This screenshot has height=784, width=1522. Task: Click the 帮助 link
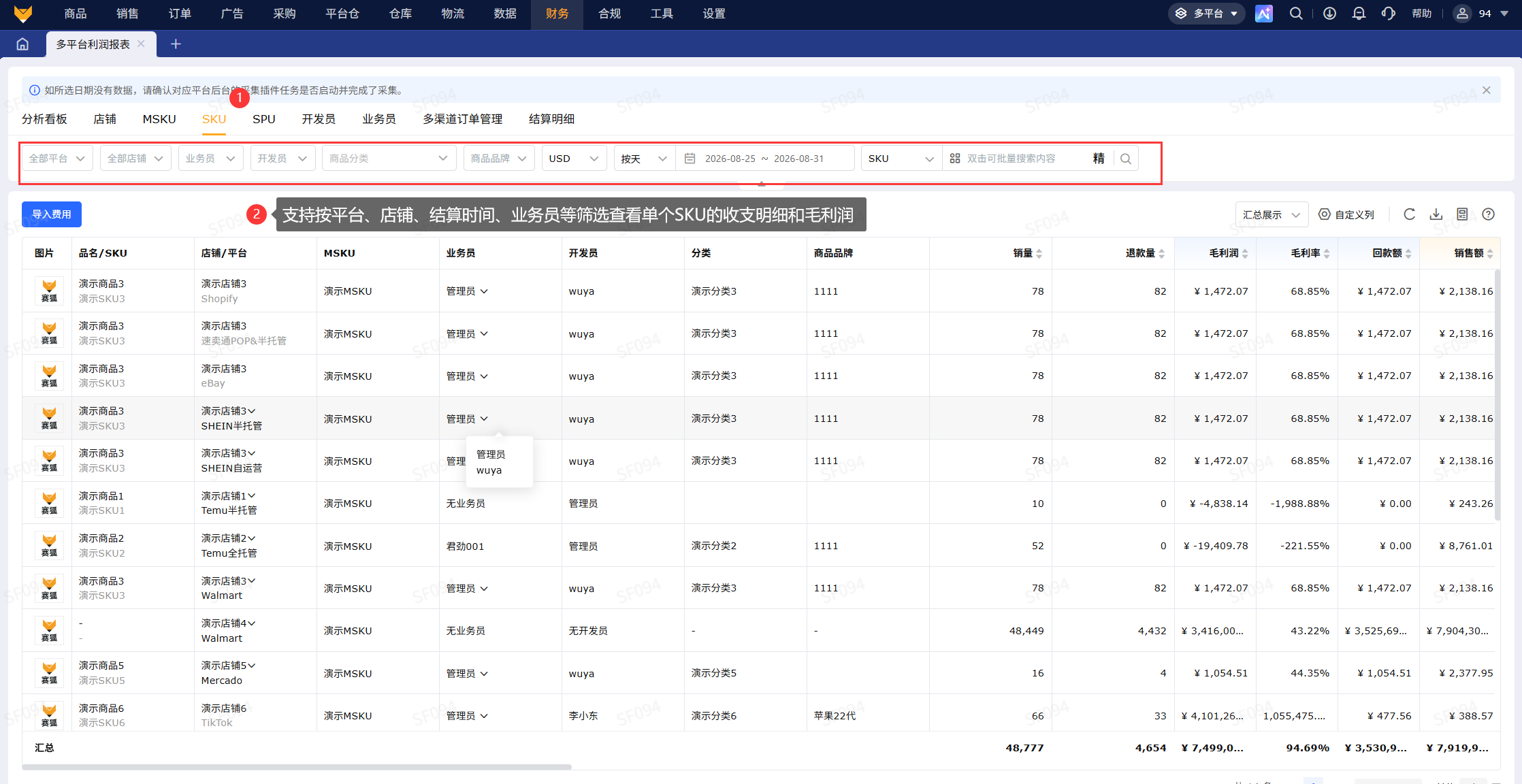[x=1422, y=14]
